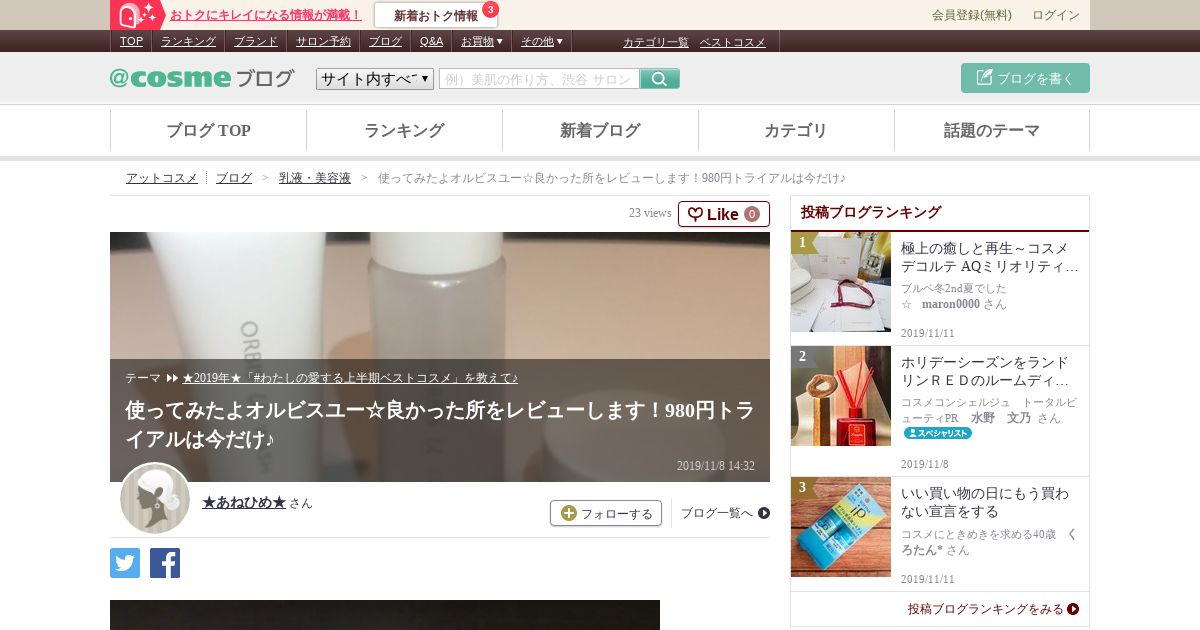Screen dimensions: 1200x630
Task: Click the スペシャリスト badge
Action: (x=938, y=433)
